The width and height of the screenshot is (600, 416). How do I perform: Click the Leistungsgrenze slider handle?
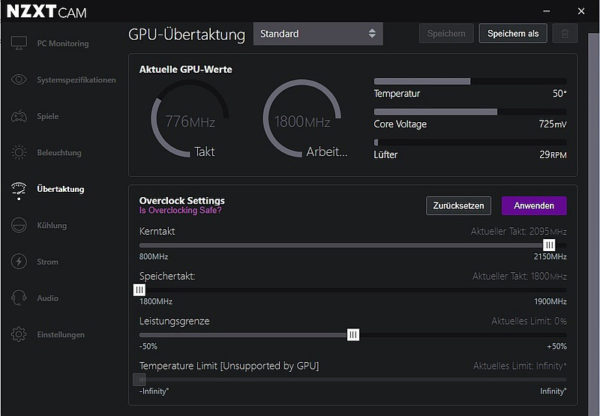(353, 334)
